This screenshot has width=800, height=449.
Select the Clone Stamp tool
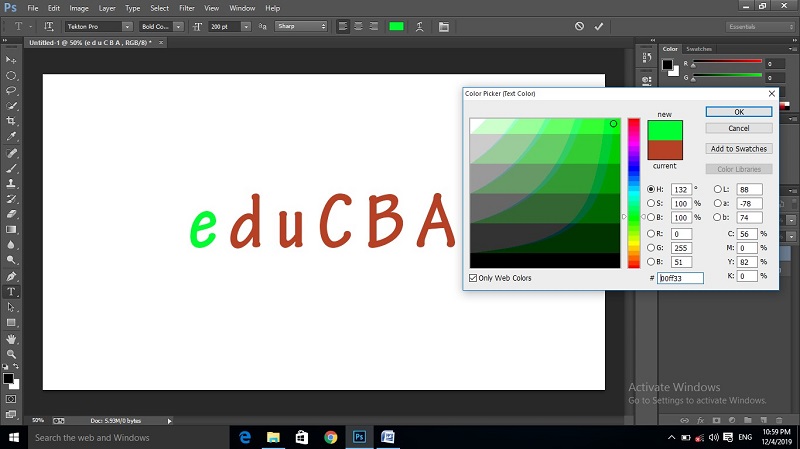pyautogui.click(x=11, y=184)
